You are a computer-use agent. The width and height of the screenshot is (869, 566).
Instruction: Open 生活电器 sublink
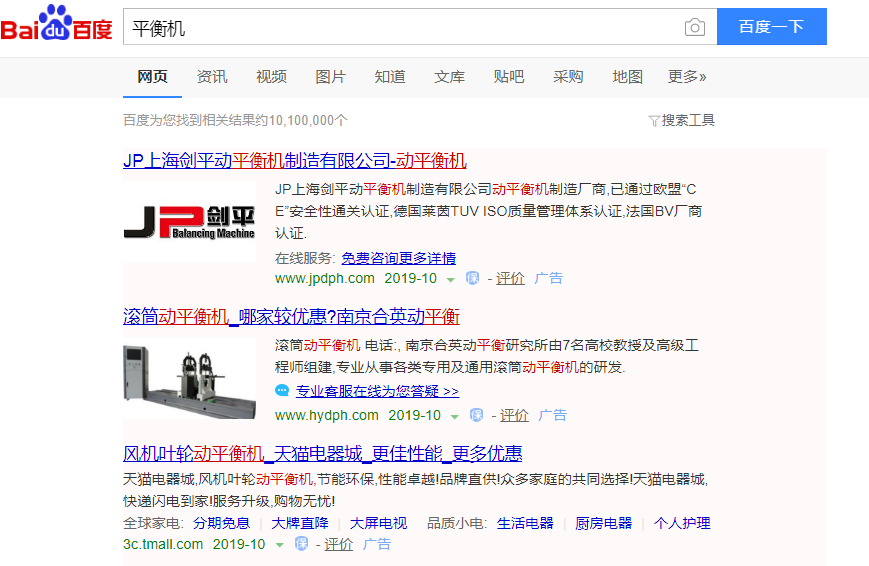[525, 523]
